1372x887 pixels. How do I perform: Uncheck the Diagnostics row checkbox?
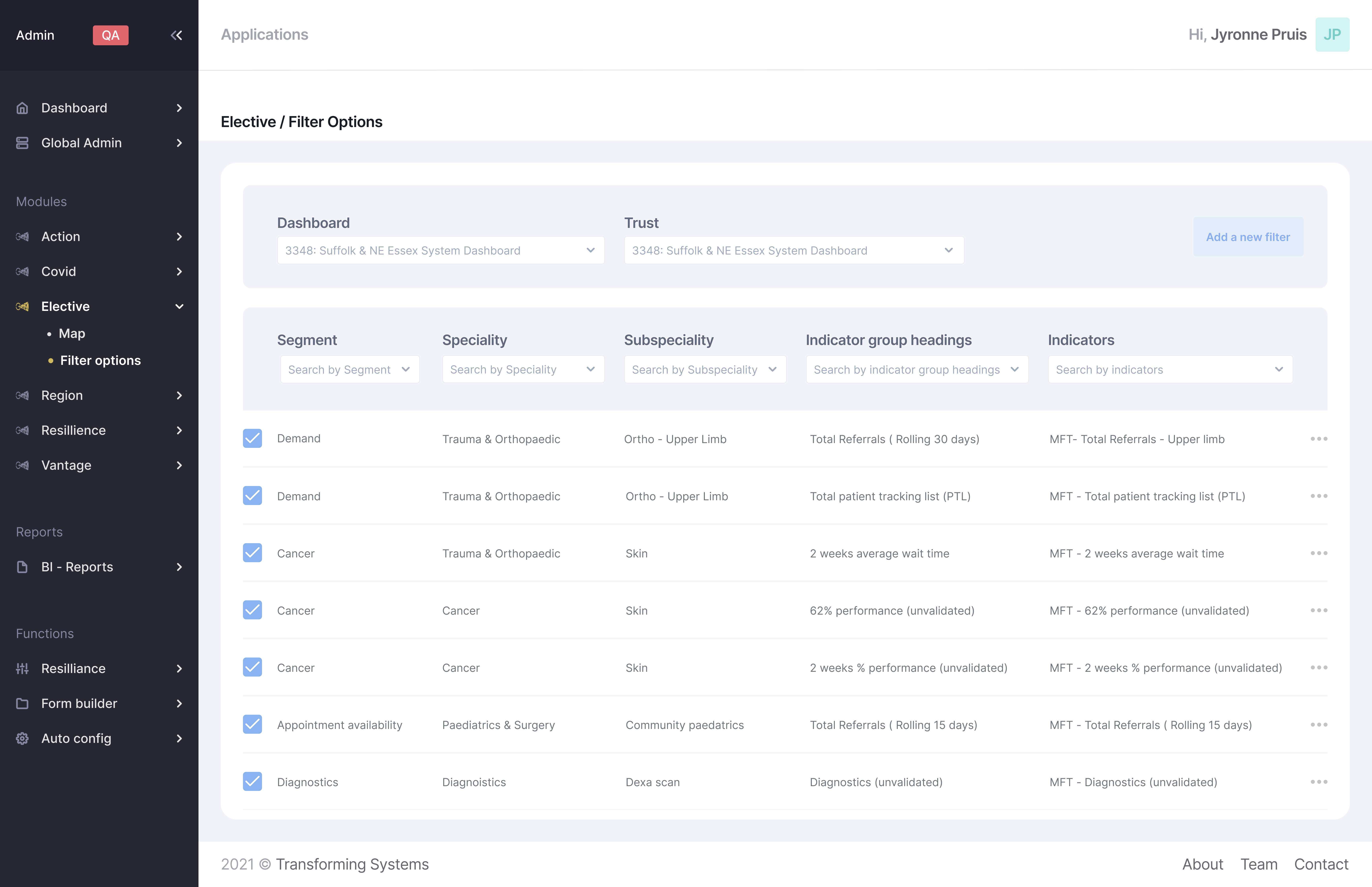(x=252, y=782)
